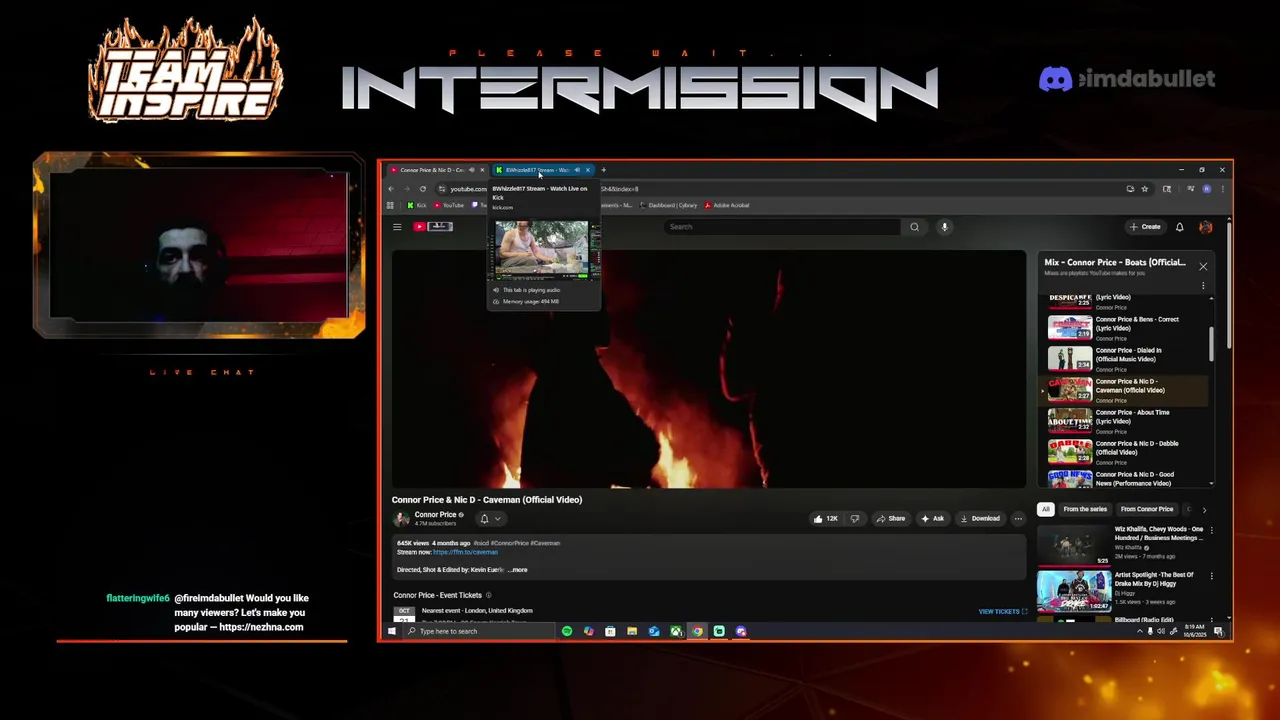The image size is (1280, 720).
Task: Show hidden system tray icons
Action: pyautogui.click(x=1139, y=631)
